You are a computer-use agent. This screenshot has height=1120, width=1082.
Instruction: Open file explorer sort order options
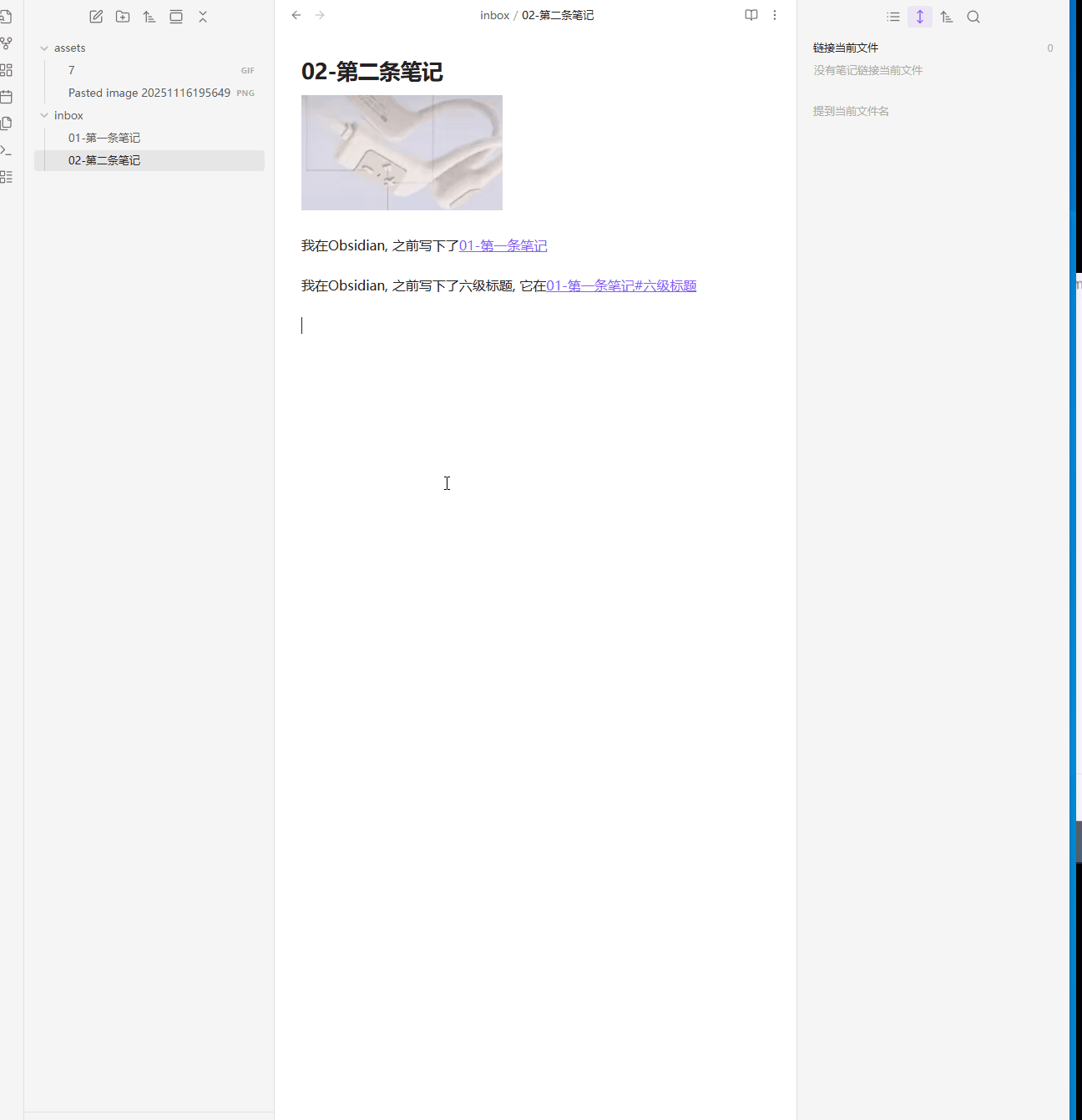149,17
